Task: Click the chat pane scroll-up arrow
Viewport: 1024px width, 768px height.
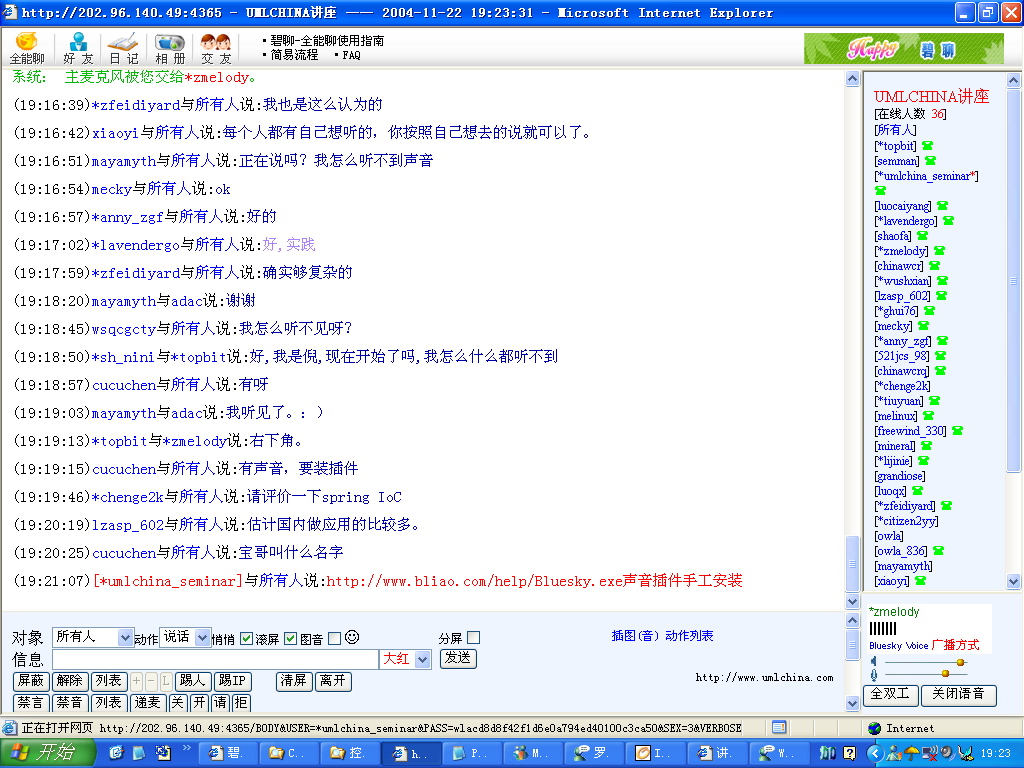Action: pos(852,79)
